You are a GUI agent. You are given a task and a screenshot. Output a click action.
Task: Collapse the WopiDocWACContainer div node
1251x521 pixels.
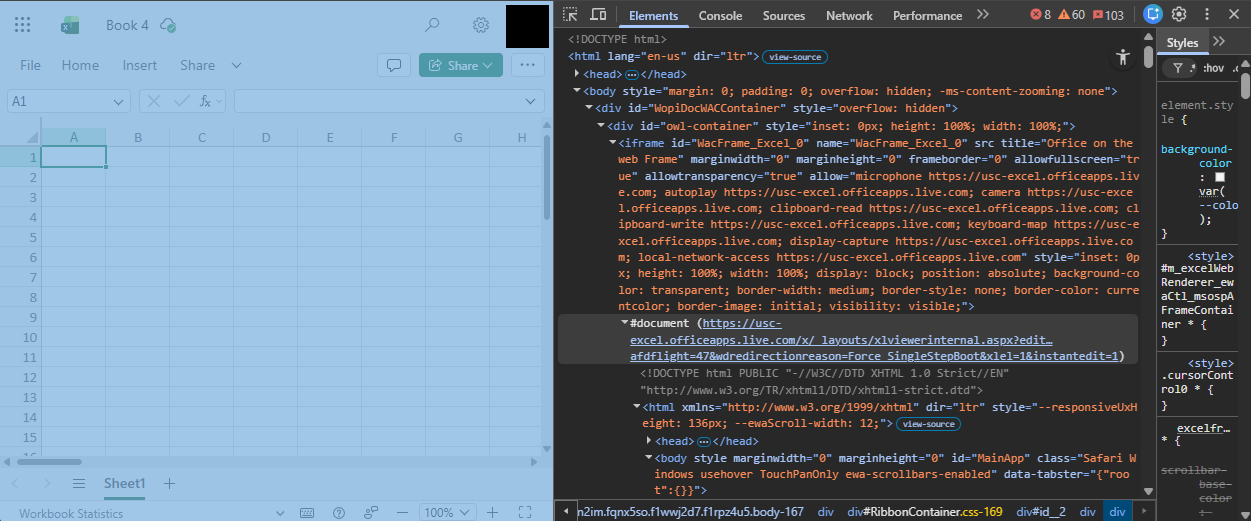pyautogui.click(x=589, y=108)
